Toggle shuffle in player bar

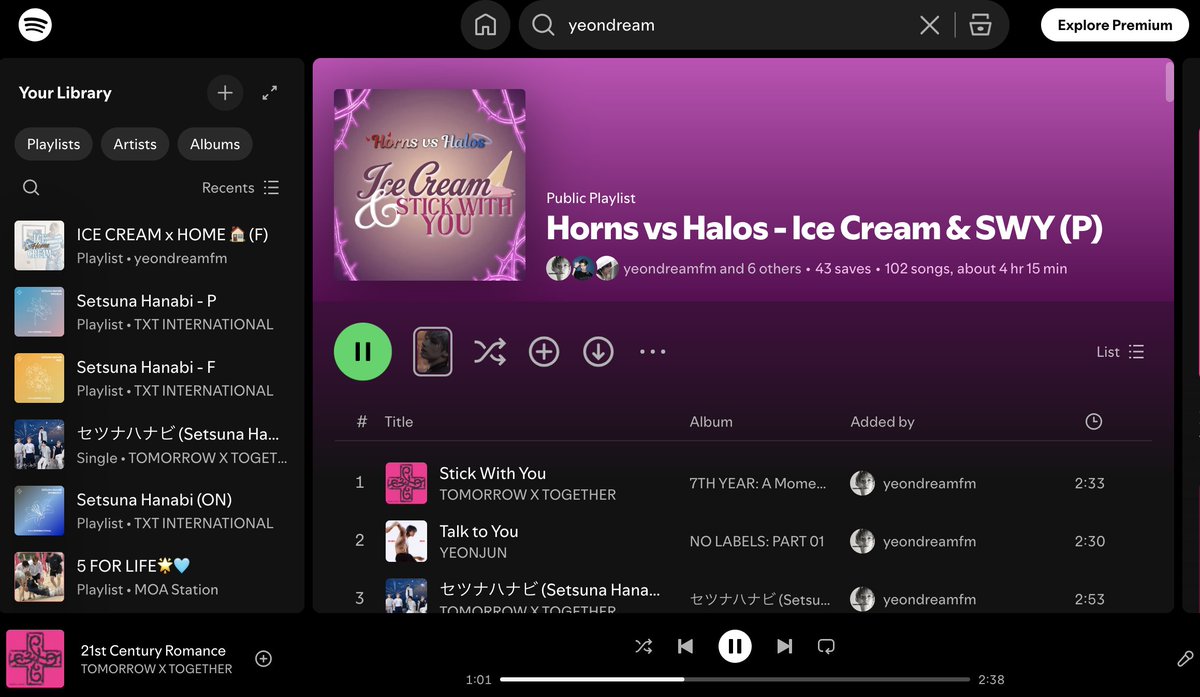[644, 646]
